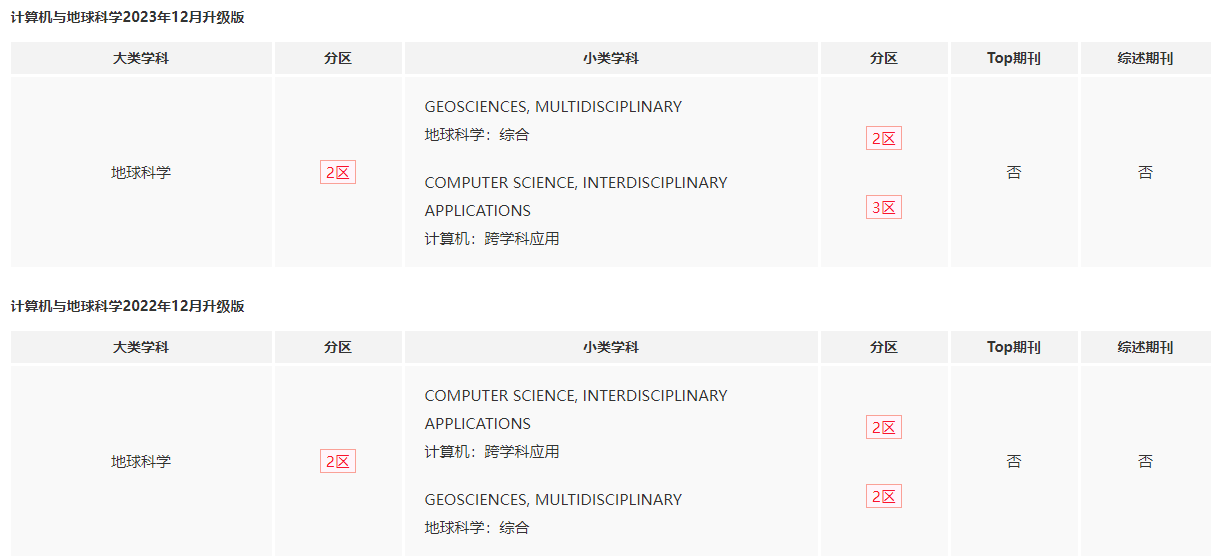Click 小类学科 header in the 2022 table

611,347
